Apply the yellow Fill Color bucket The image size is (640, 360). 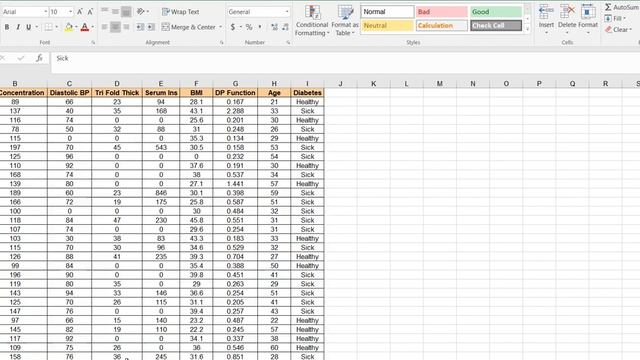tap(69, 27)
